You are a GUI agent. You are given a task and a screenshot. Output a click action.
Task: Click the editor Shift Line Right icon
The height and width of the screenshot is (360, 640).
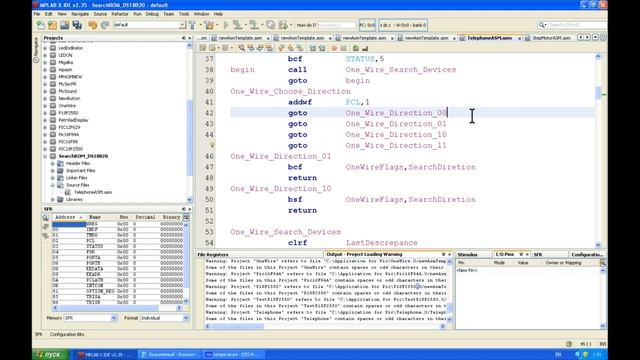322,48
